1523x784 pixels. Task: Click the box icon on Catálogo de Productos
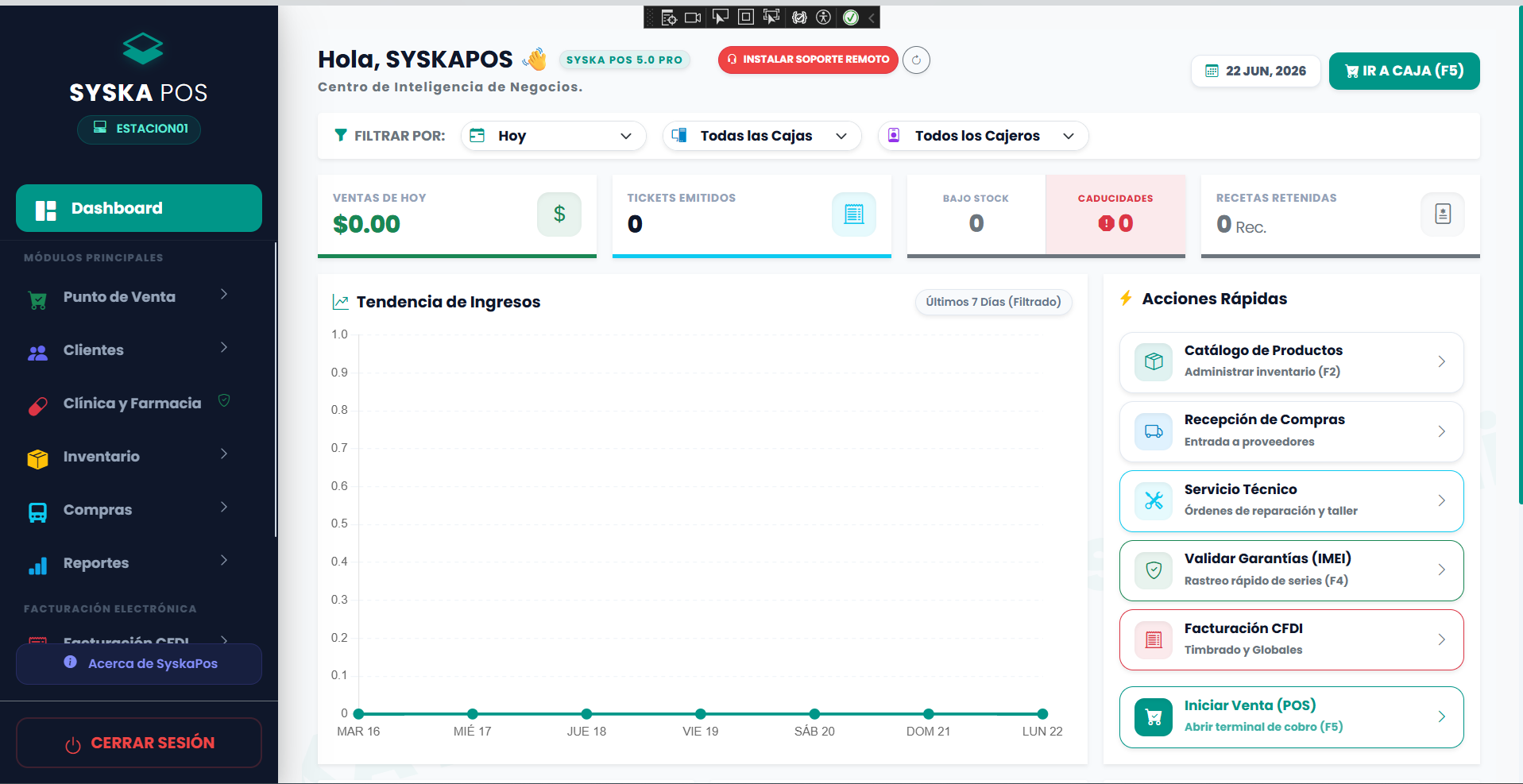(x=1154, y=362)
